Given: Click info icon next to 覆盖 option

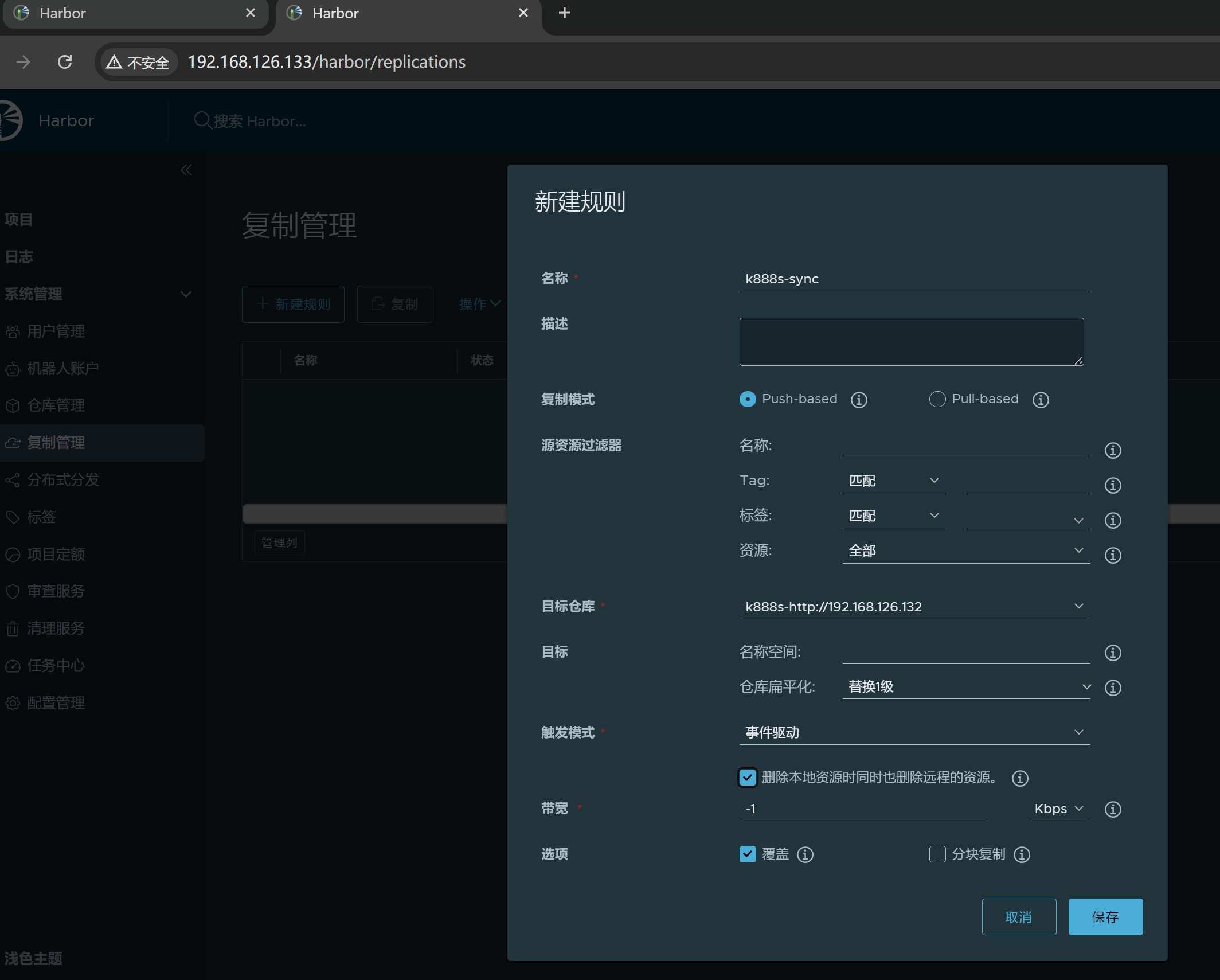Looking at the screenshot, I should [x=805, y=854].
